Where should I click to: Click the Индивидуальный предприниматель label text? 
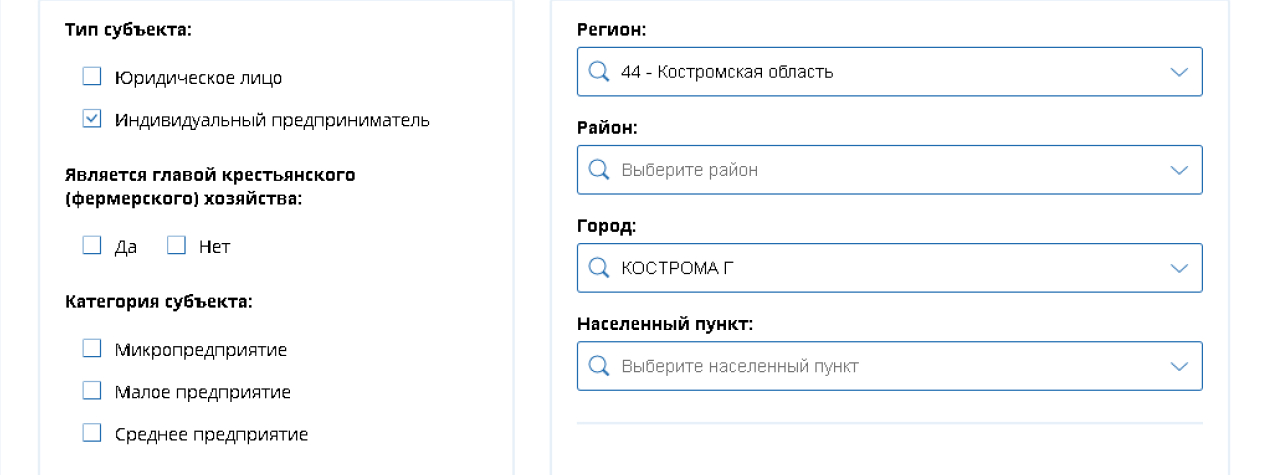(x=272, y=120)
